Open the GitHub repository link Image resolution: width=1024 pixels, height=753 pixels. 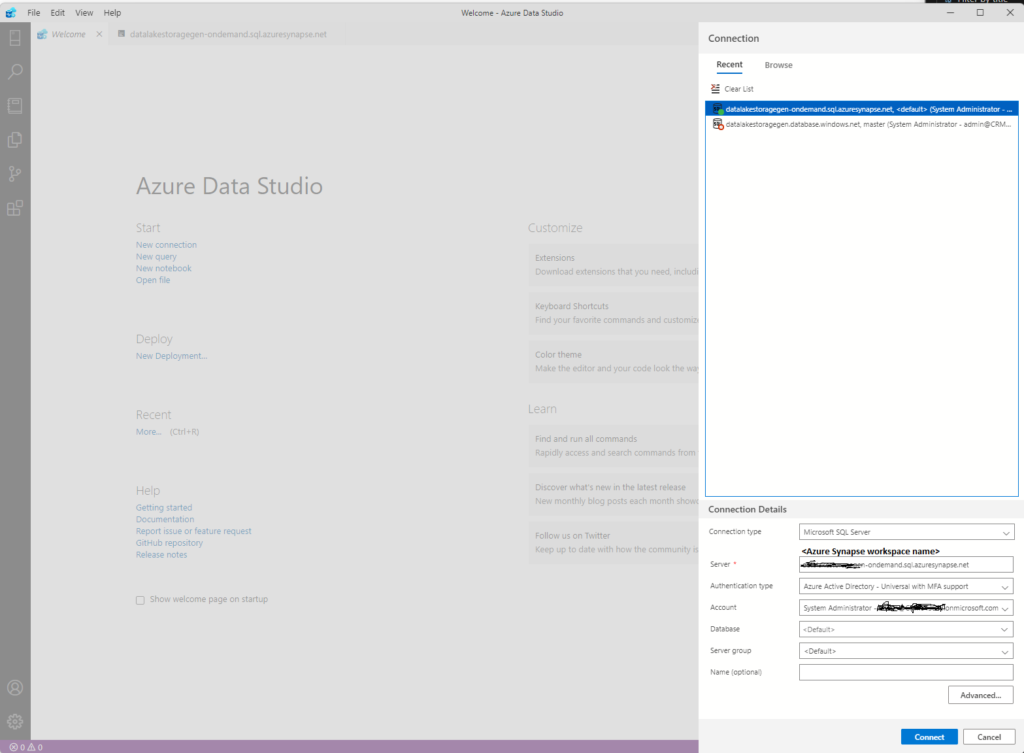click(169, 543)
